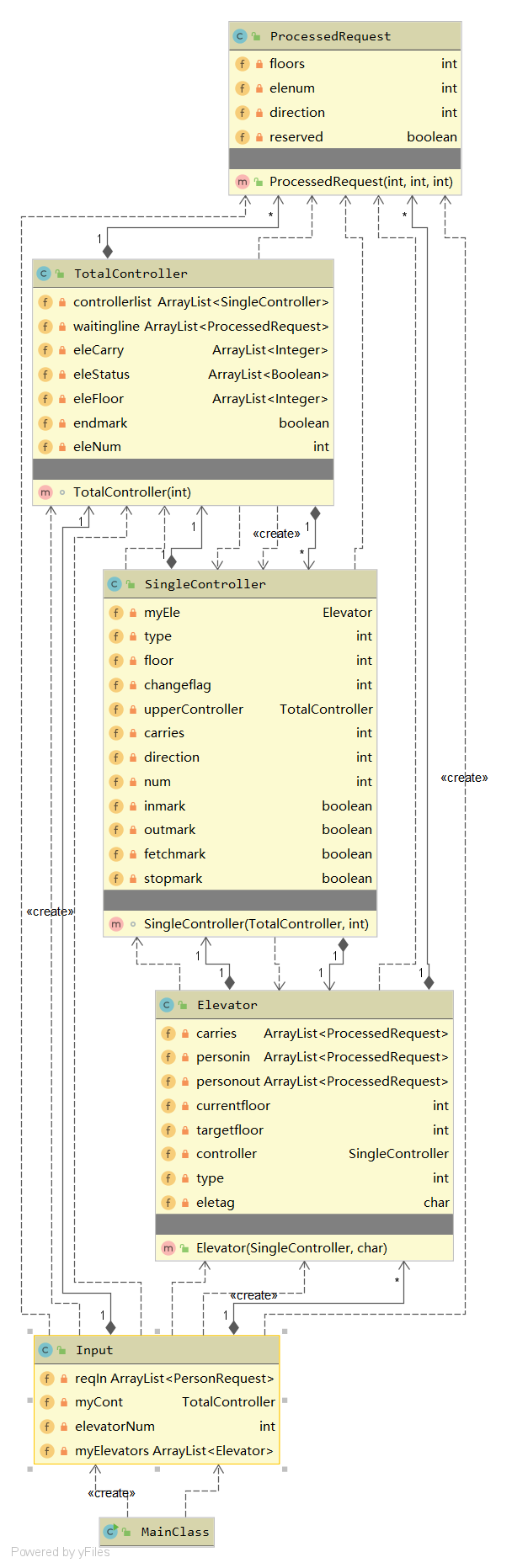The image size is (512, 1568).
Task: Click Elevator type in the myEle row
Action: pos(347,613)
